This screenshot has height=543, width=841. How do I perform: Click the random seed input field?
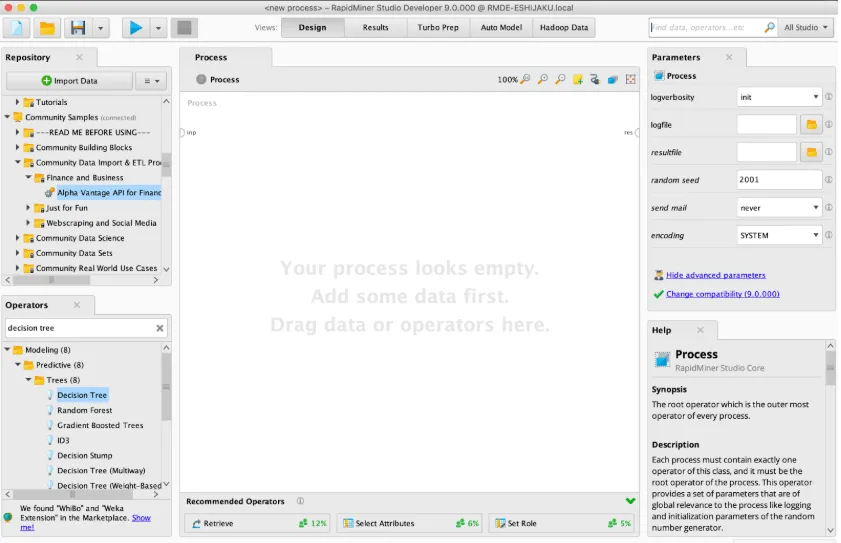pos(779,180)
